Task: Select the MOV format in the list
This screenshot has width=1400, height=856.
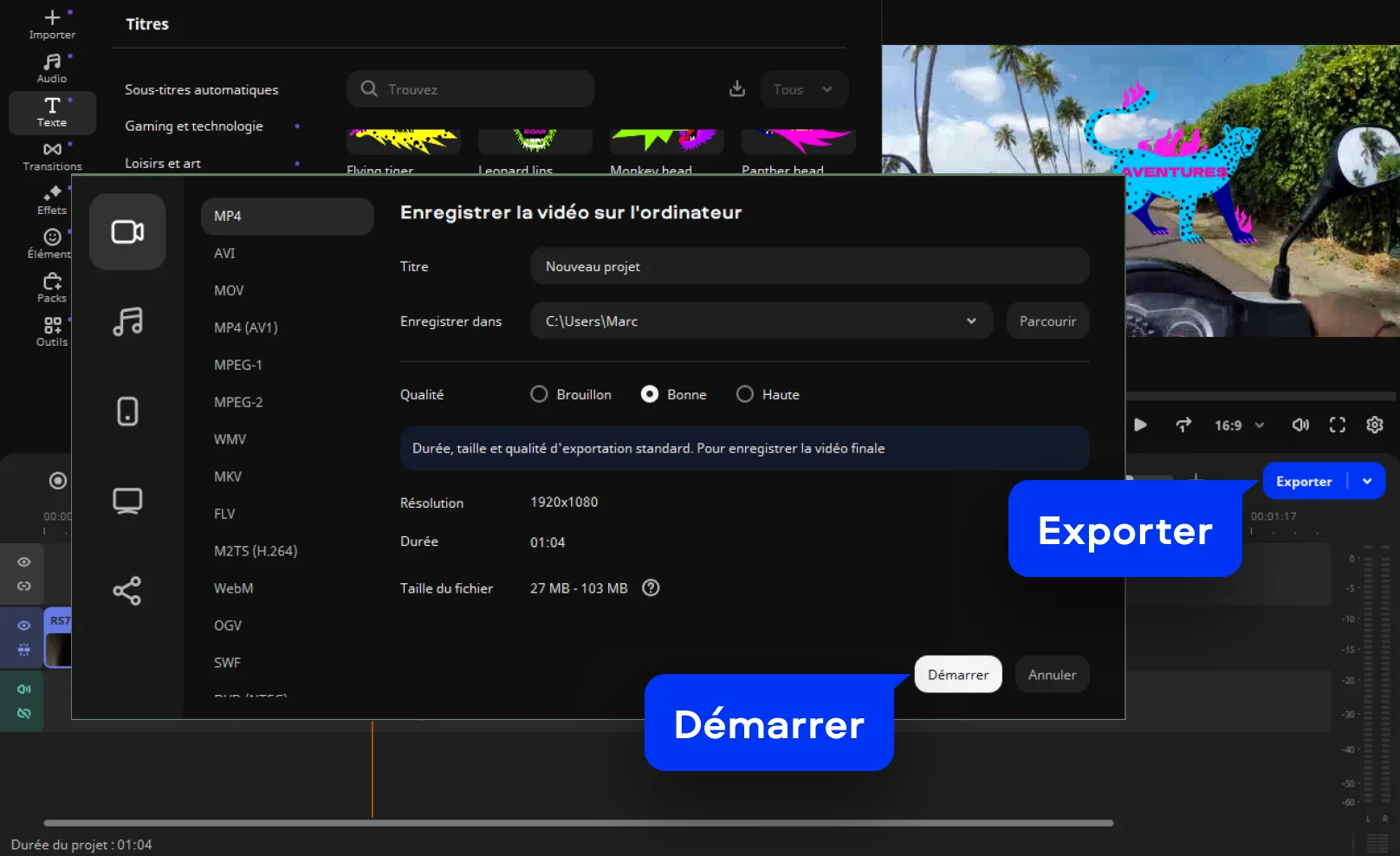Action: [230, 290]
